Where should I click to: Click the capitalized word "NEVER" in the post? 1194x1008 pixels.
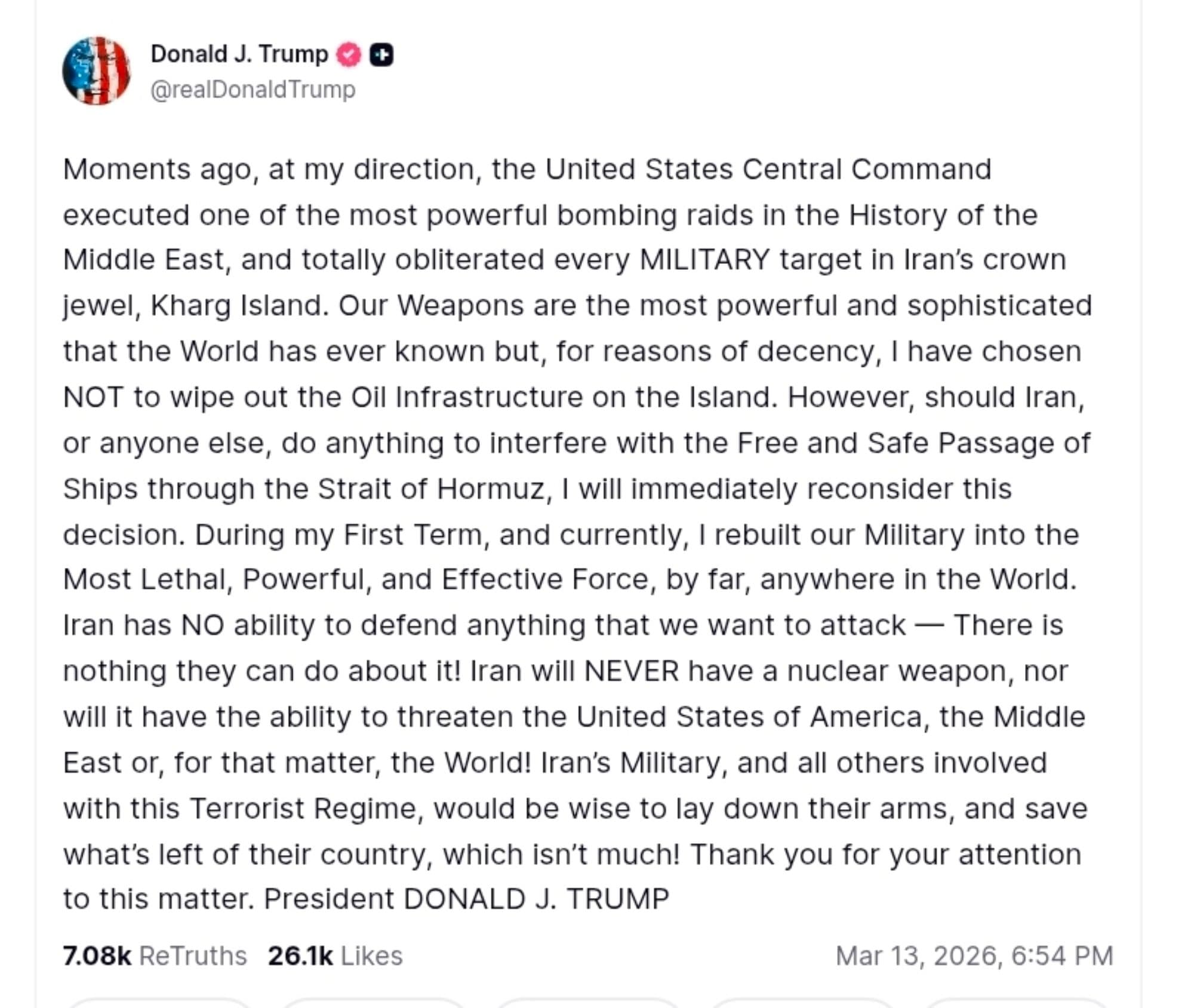(x=632, y=671)
